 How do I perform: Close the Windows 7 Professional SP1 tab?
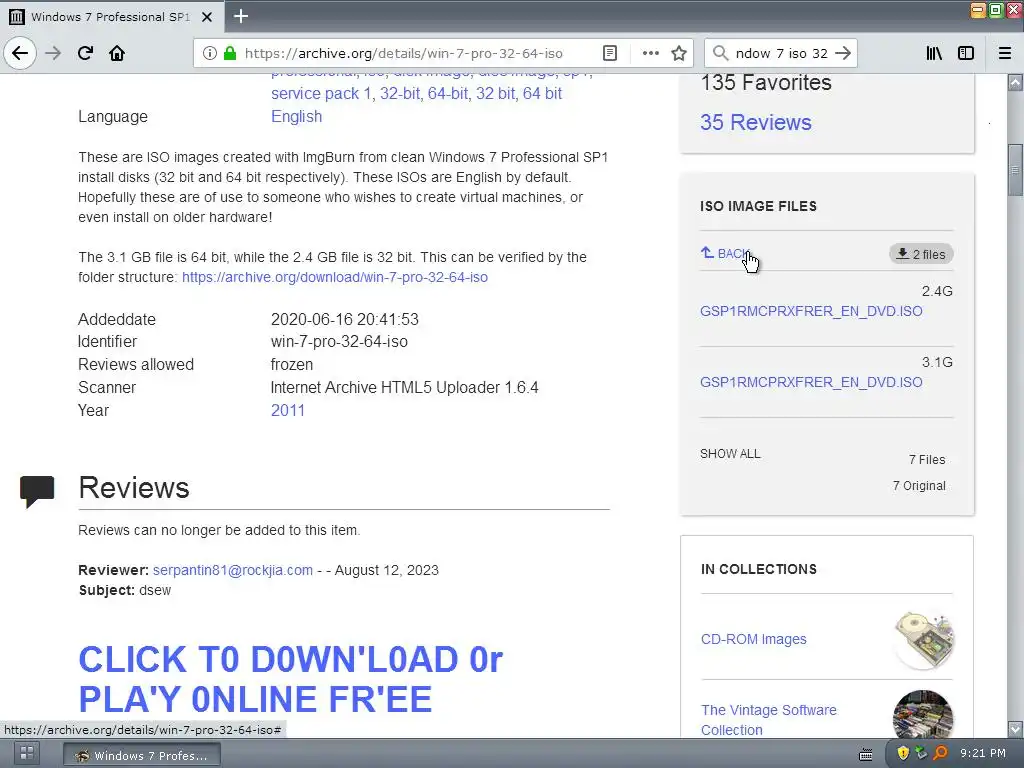tap(207, 17)
